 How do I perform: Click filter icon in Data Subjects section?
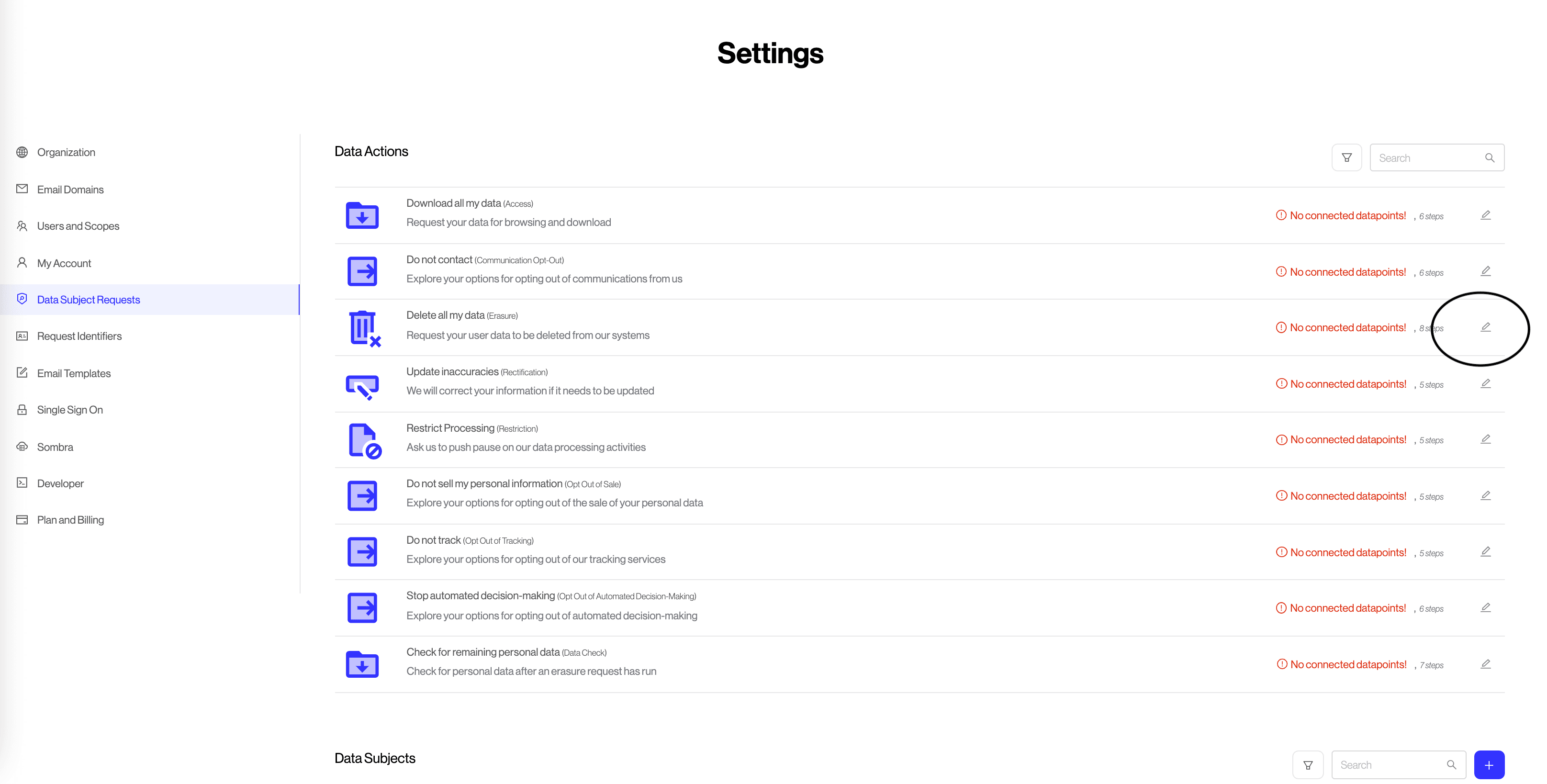[1307, 765]
